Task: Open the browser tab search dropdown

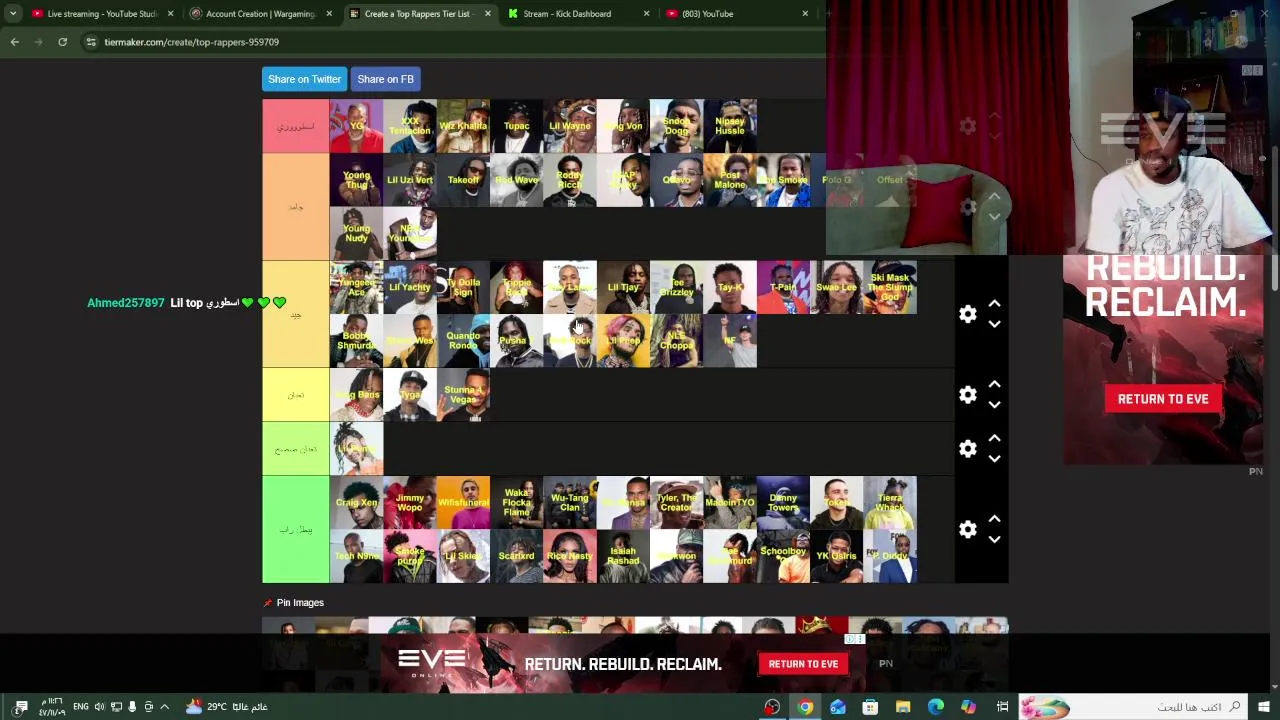Action: pos(13,14)
